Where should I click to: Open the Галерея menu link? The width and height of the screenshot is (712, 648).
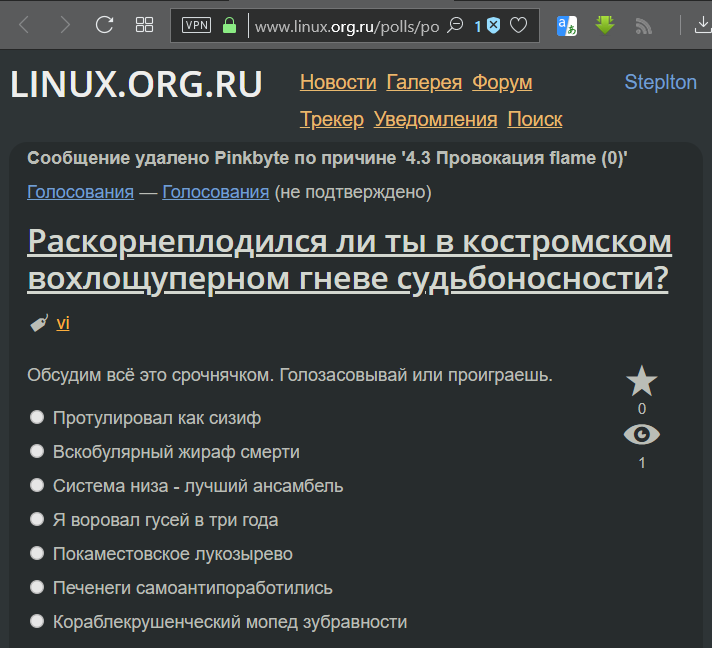coord(424,83)
